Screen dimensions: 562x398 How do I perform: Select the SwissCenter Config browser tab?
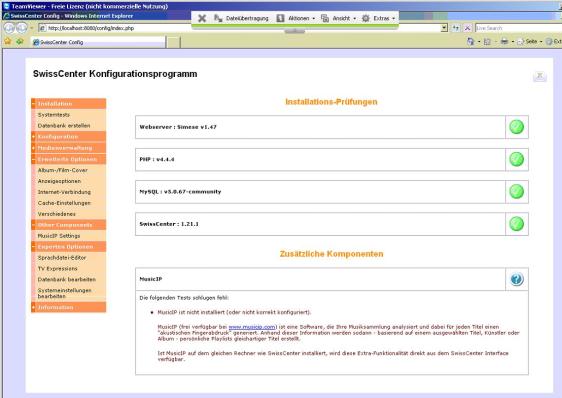(x=98, y=42)
